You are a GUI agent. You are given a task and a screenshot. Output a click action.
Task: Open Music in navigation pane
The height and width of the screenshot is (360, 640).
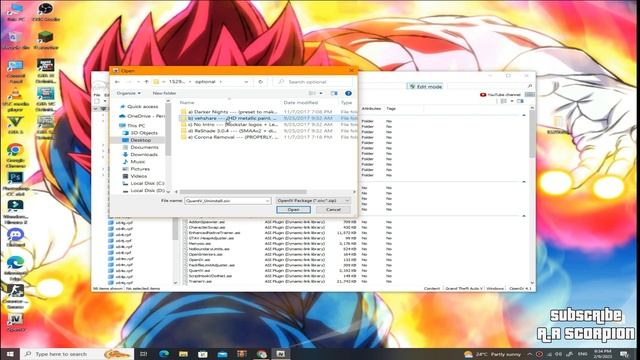138,162
